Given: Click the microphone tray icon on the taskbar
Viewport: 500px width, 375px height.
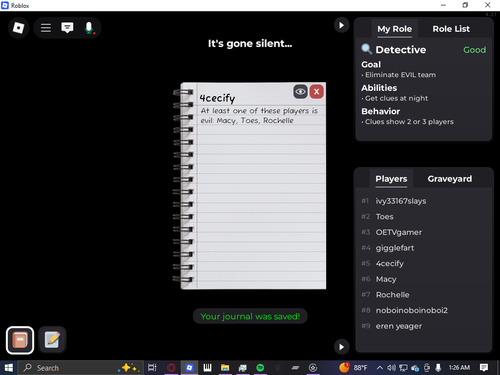Looking at the screenshot, I should [x=438, y=368].
